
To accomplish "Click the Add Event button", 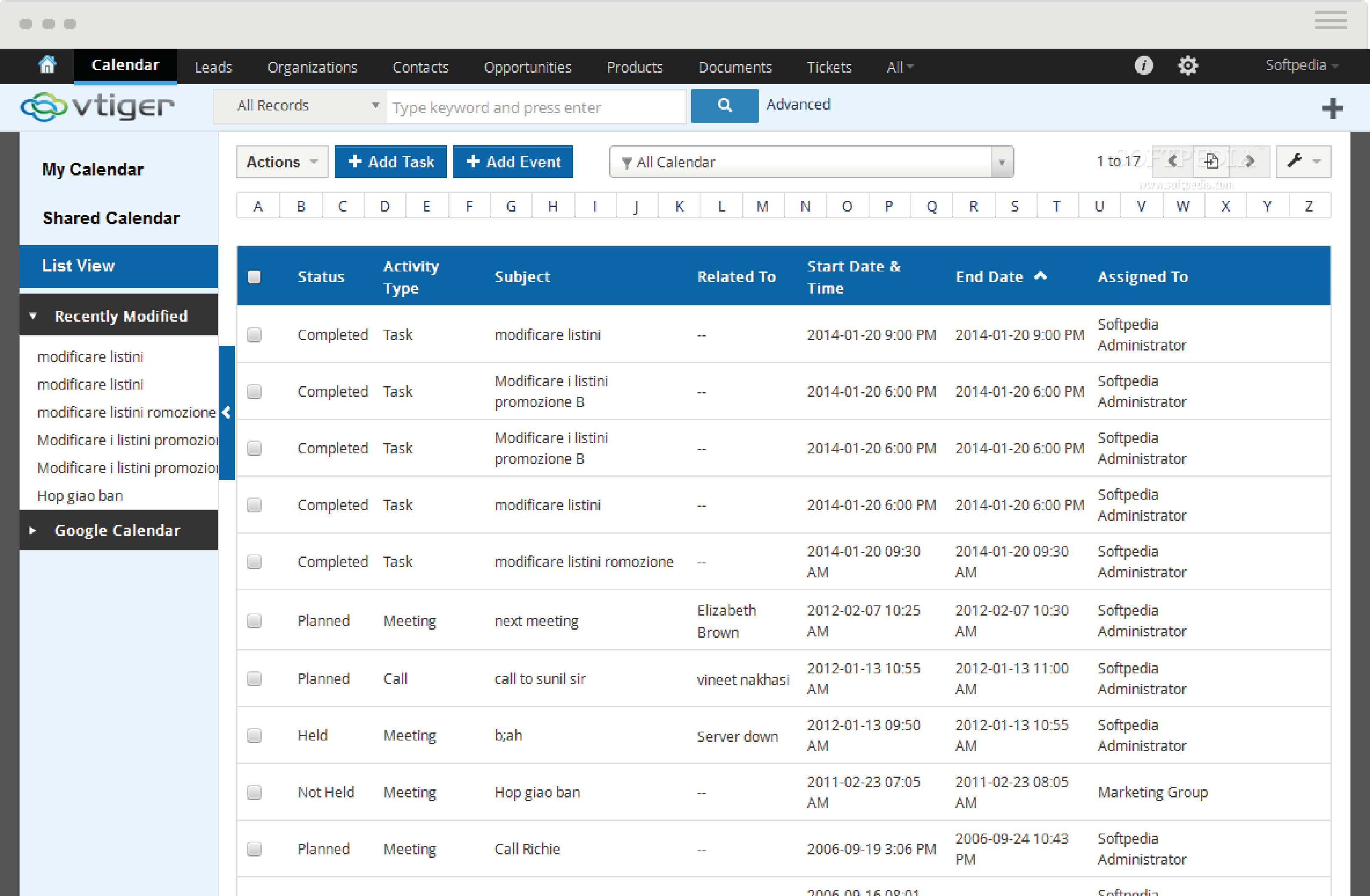I will pos(512,162).
